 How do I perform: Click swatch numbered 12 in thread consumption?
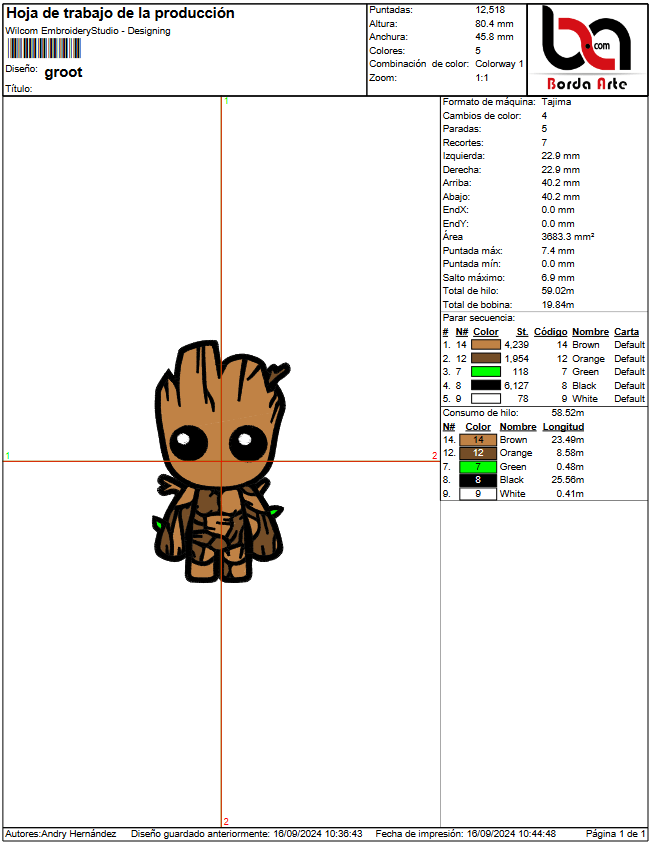coord(477,453)
